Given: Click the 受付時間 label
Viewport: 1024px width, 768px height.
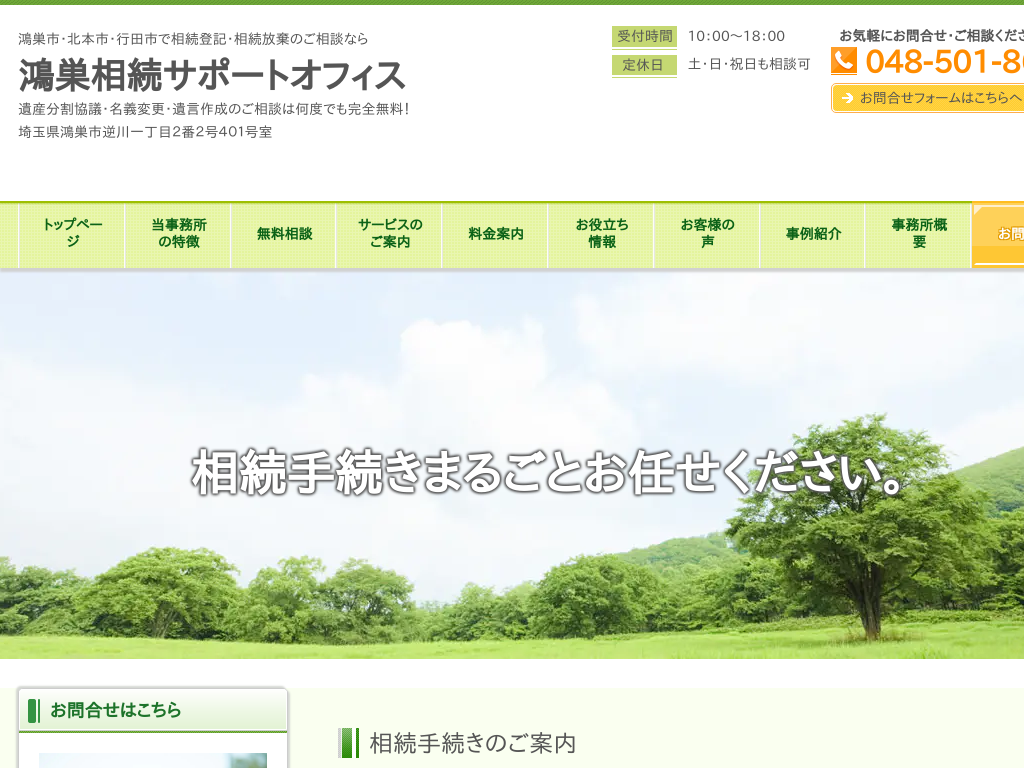Looking at the screenshot, I should 645,37.
